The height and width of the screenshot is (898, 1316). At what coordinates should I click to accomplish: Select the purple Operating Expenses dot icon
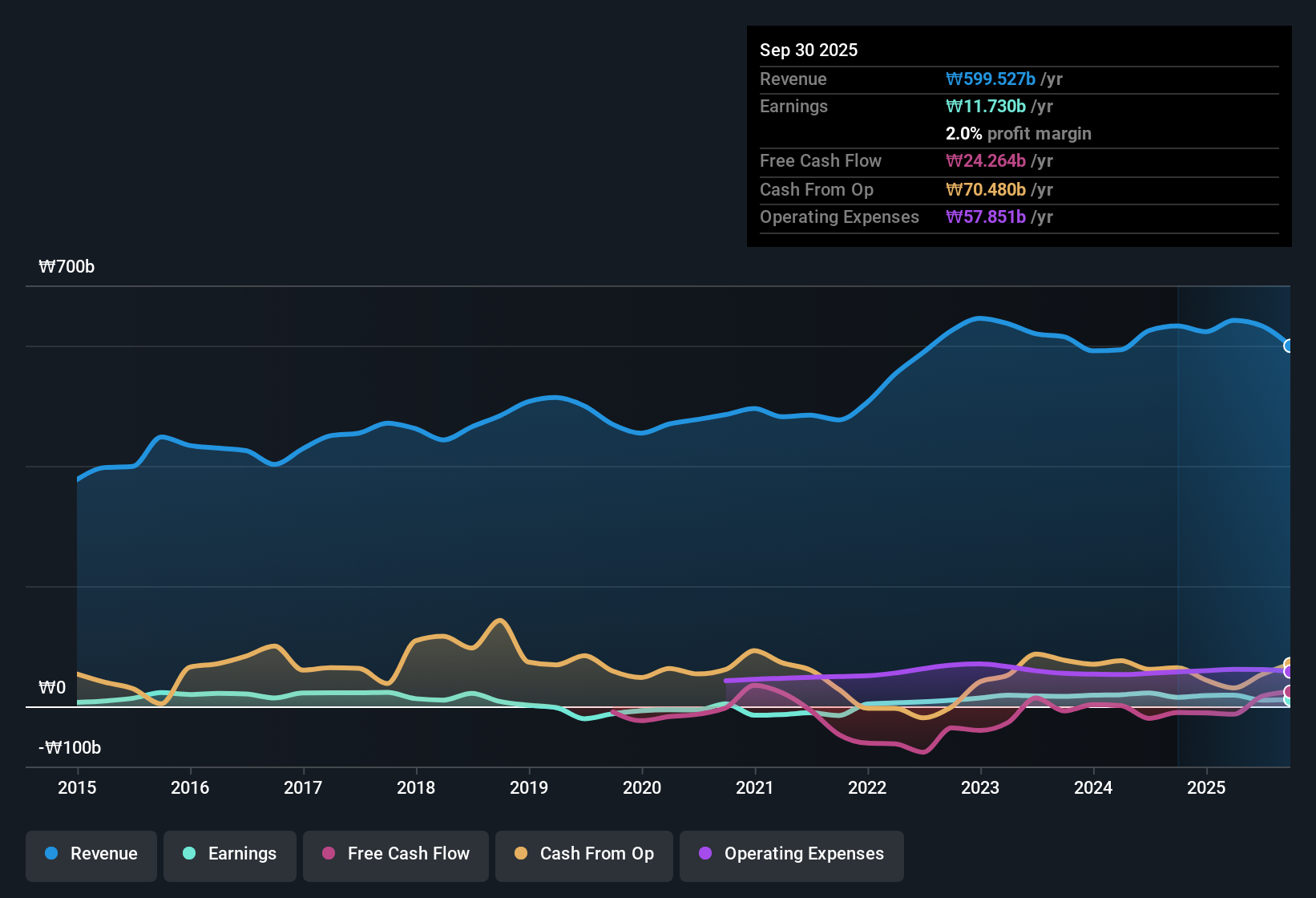(x=705, y=854)
